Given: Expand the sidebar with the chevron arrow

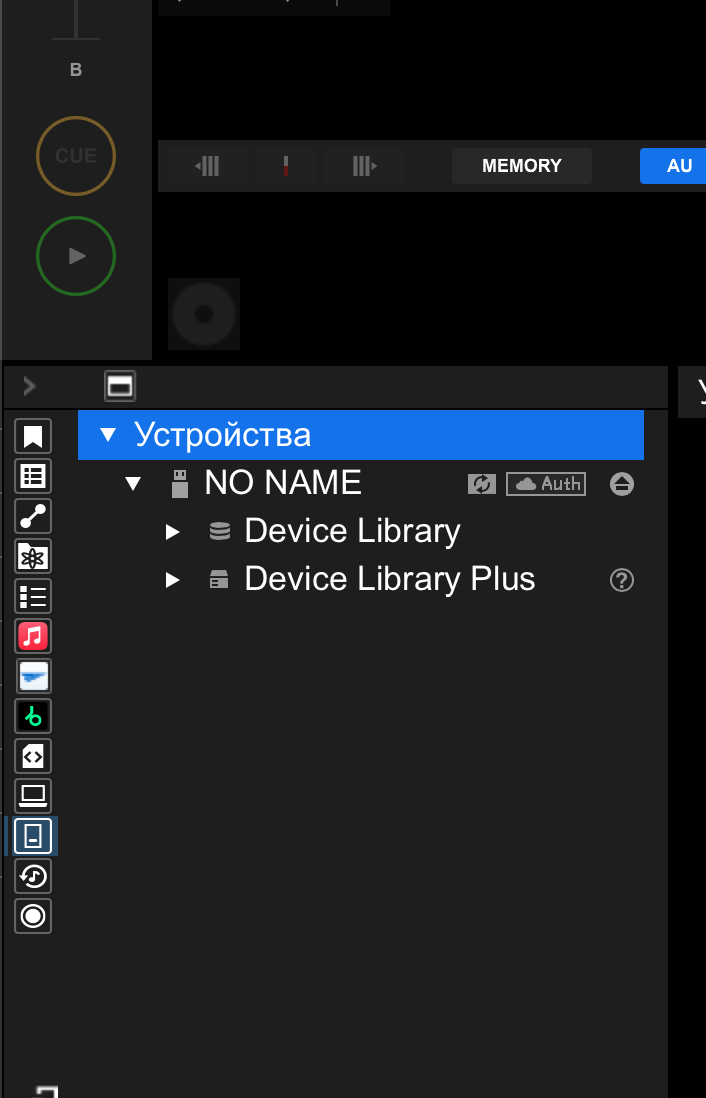Looking at the screenshot, I should [29, 386].
